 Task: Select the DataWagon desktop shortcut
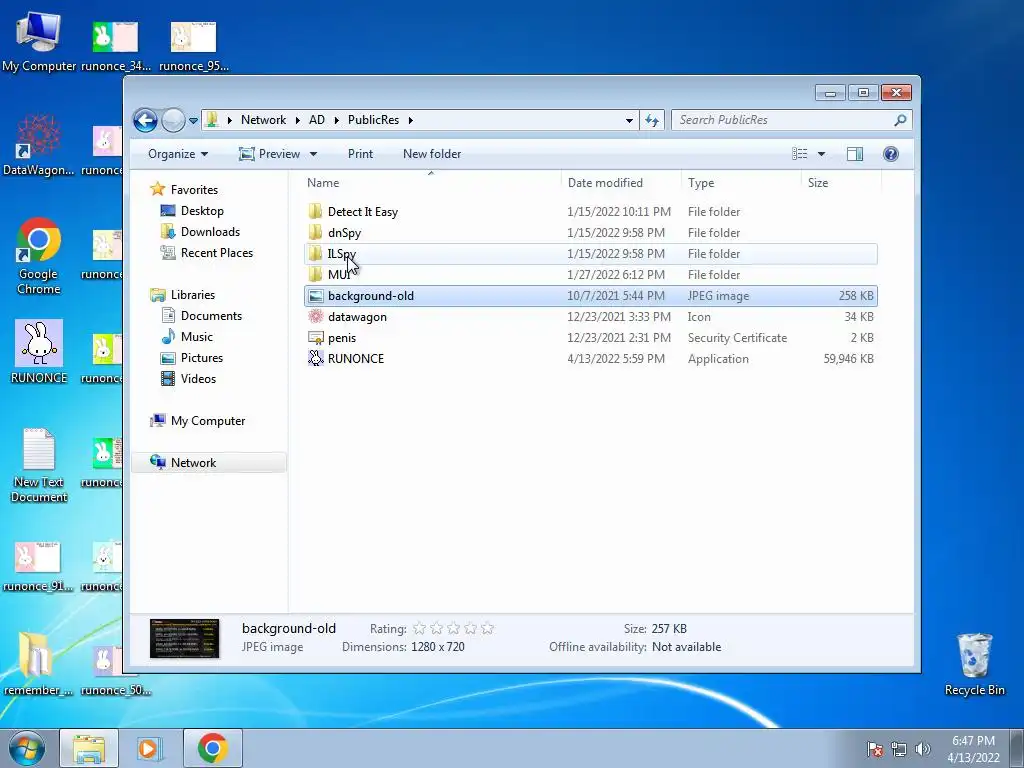(x=39, y=145)
